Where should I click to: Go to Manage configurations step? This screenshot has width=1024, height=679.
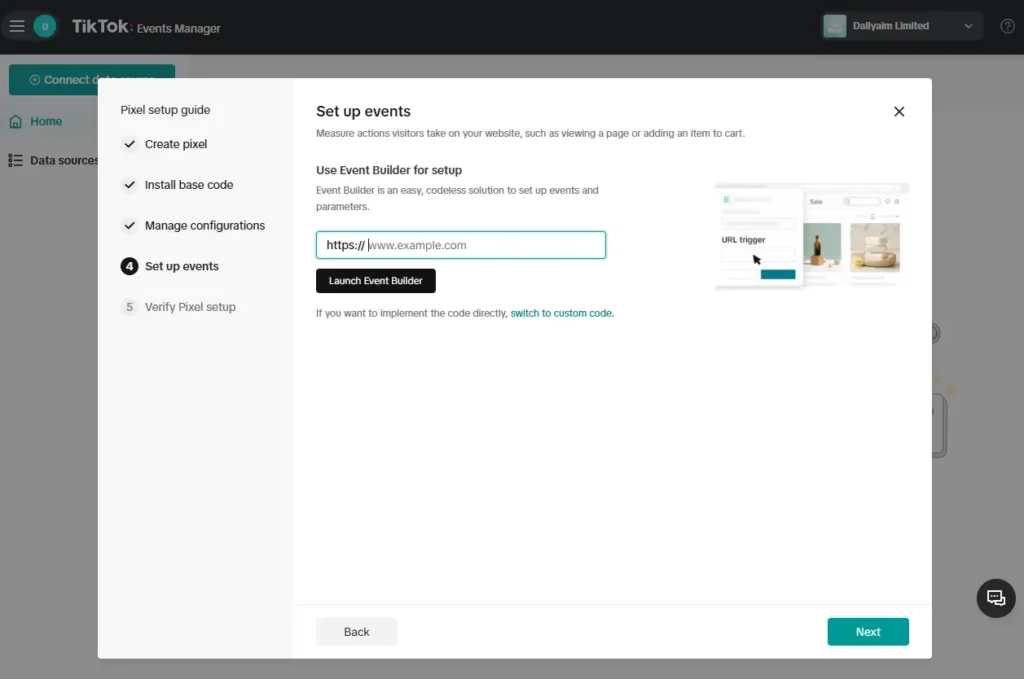coord(204,225)
